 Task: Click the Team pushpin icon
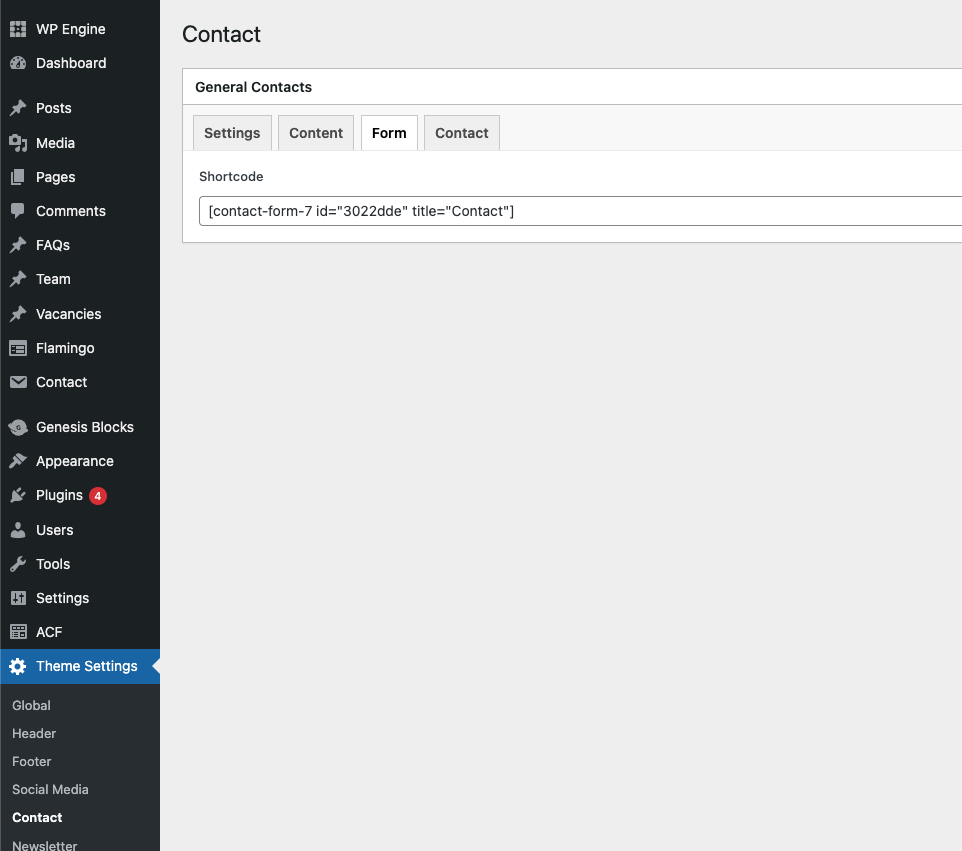pyautogui.click(x=18, y=279)
